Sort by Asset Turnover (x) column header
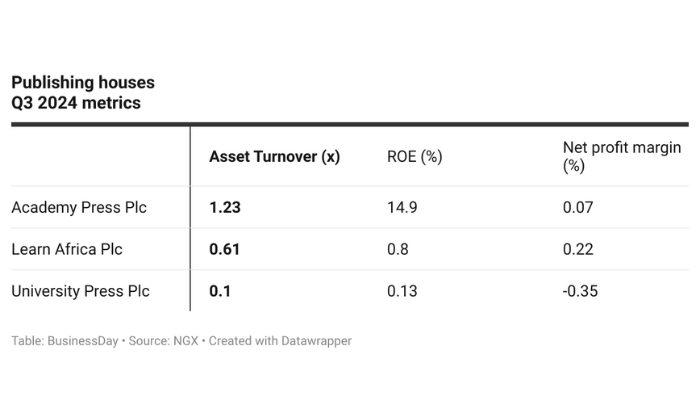 click(274, 157)
